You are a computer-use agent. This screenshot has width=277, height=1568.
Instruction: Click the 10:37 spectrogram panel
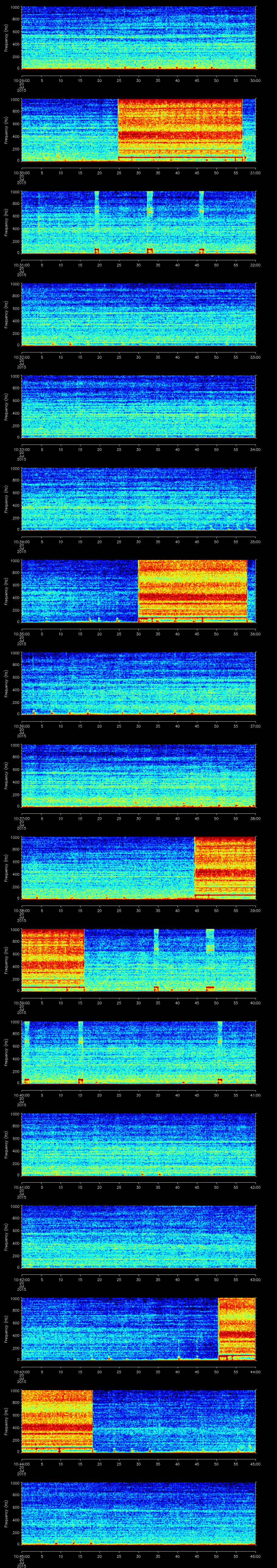click(x=139, y=775)
